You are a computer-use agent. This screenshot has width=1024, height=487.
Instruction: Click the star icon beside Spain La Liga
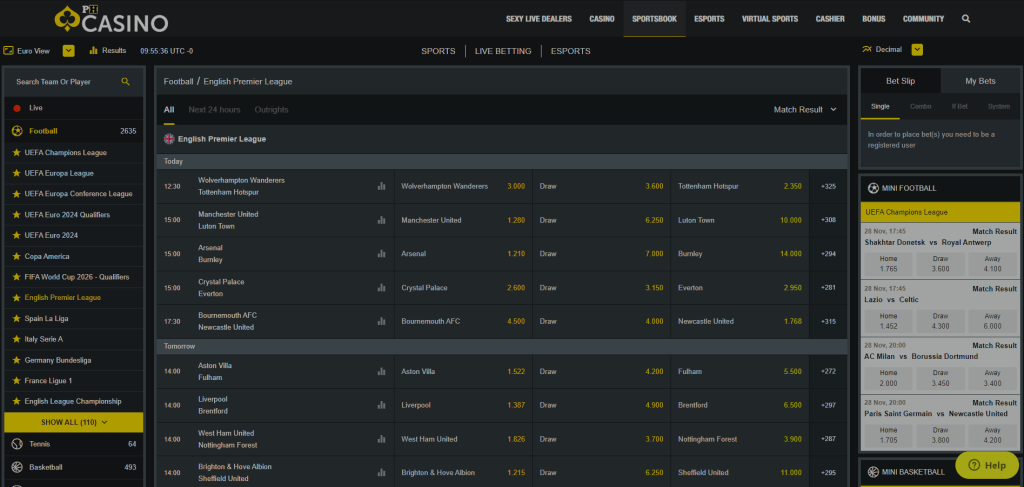click(16, 318)
